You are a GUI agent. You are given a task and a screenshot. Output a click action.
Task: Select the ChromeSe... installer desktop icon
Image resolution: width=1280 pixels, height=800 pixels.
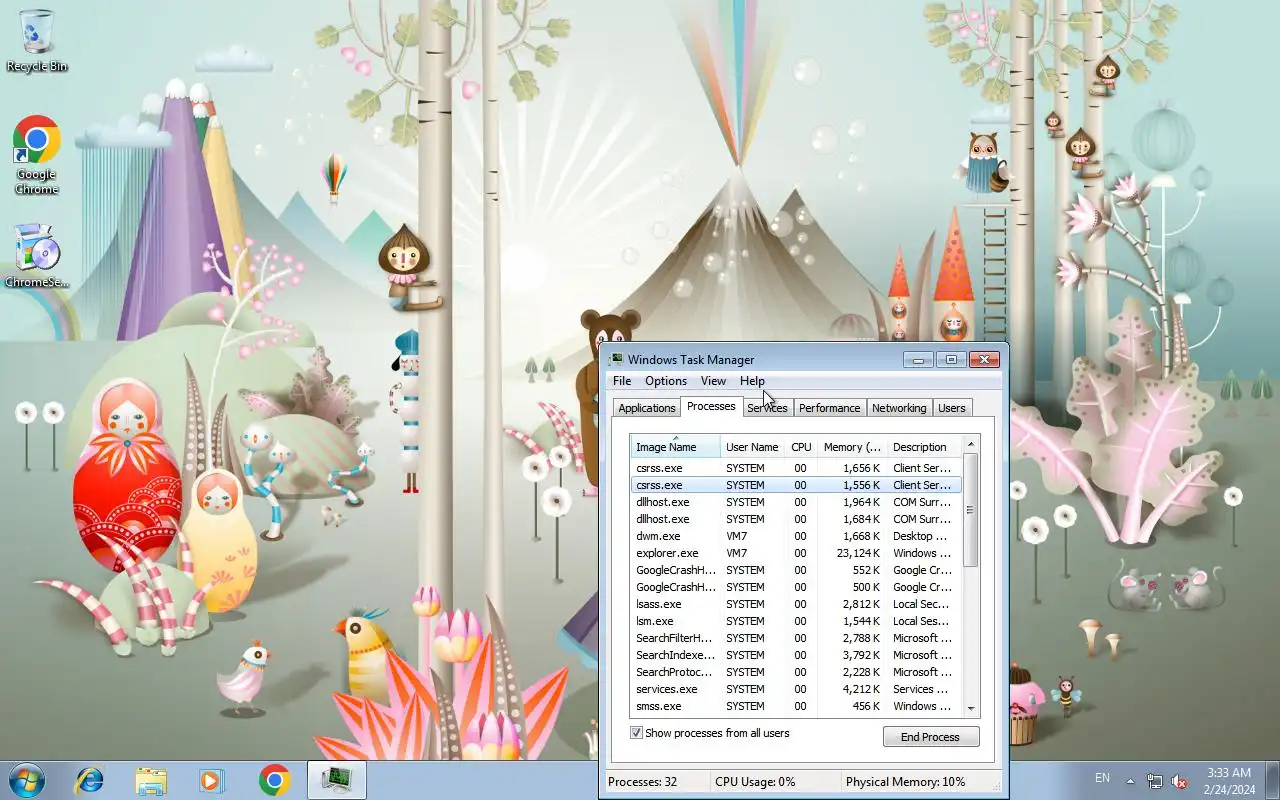pyautogui.click(x=37, y=256)
